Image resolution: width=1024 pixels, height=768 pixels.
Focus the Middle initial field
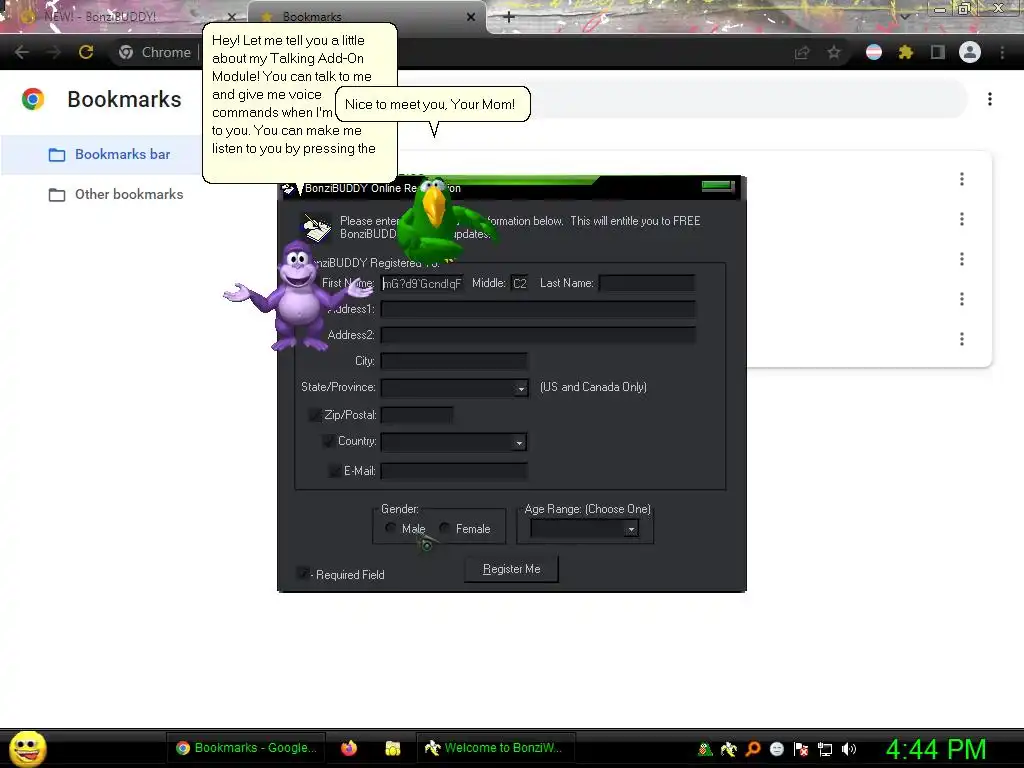(519, 283)
